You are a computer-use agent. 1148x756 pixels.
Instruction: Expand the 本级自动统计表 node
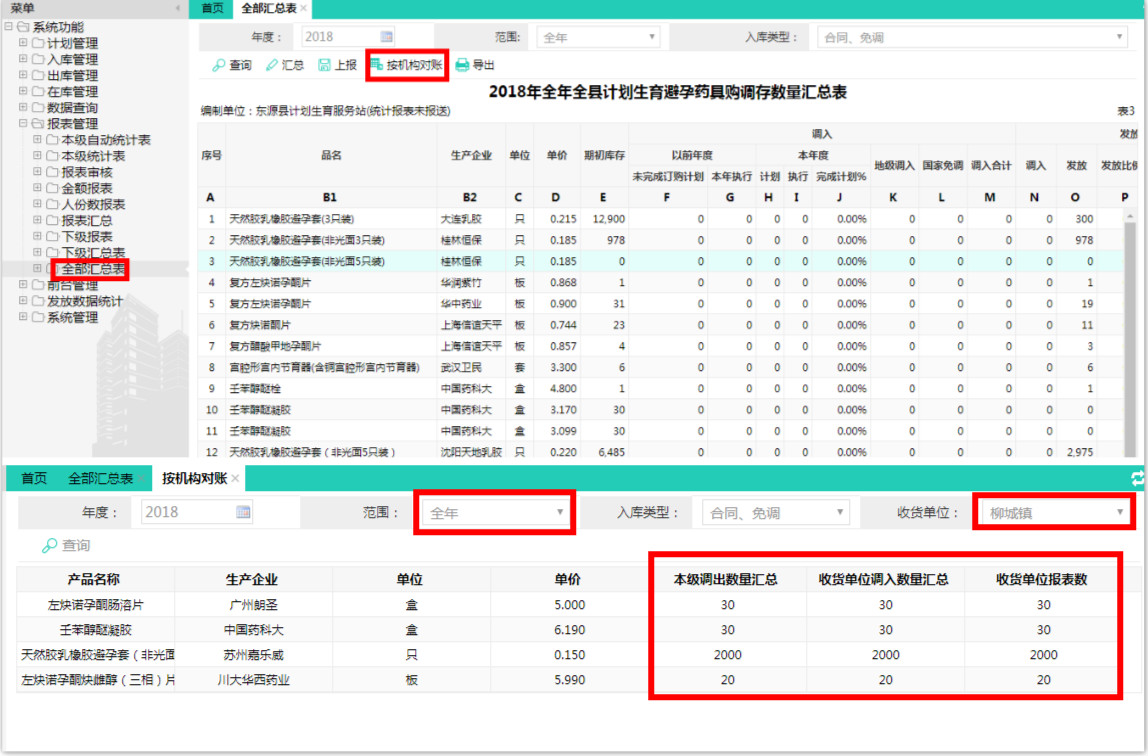tap(37, 140)
